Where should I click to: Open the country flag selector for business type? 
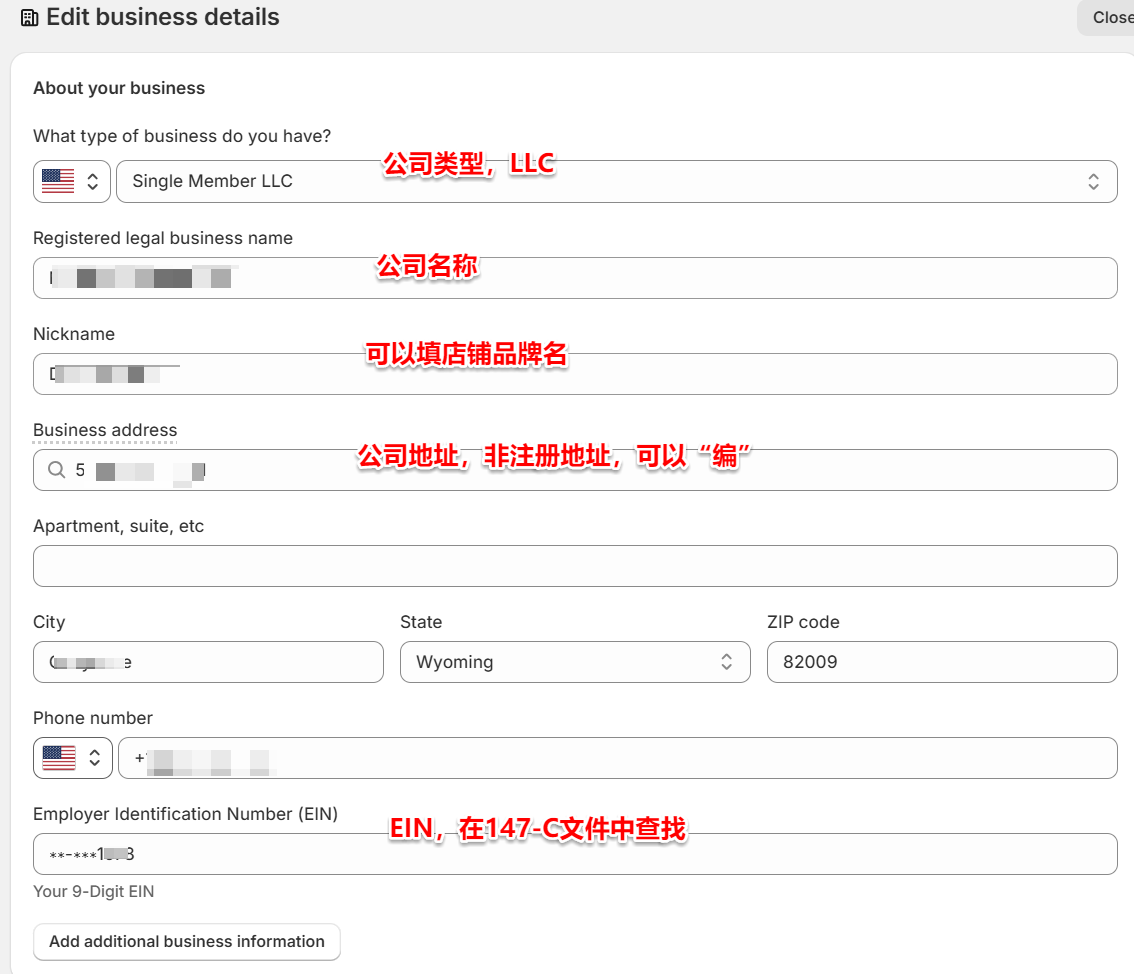pyautogui.click(x=72, y=181)
